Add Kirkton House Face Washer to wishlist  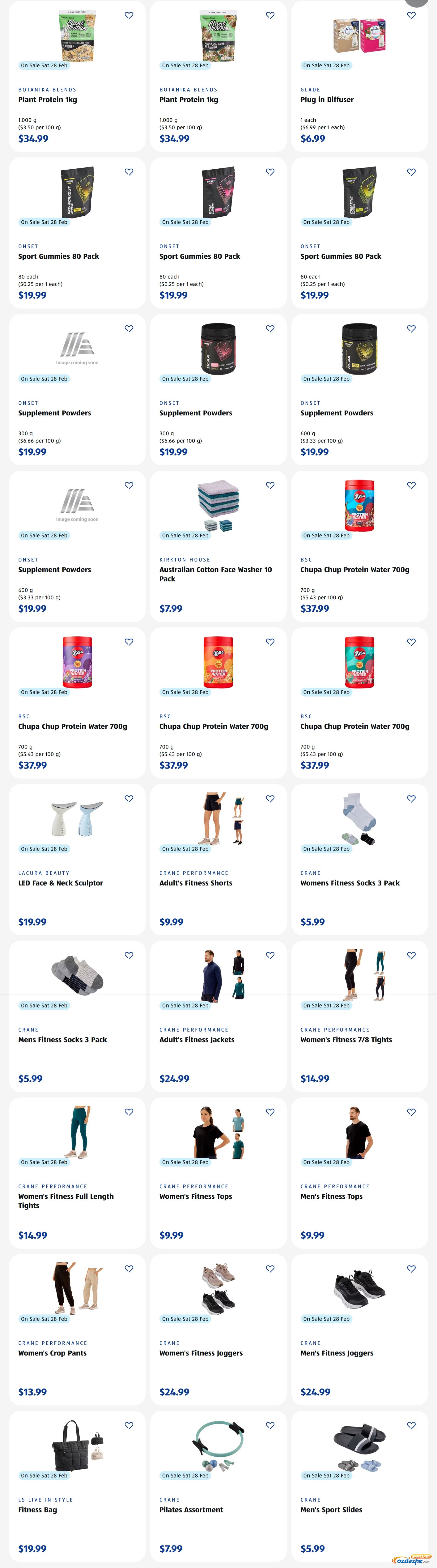coord(270,485)
